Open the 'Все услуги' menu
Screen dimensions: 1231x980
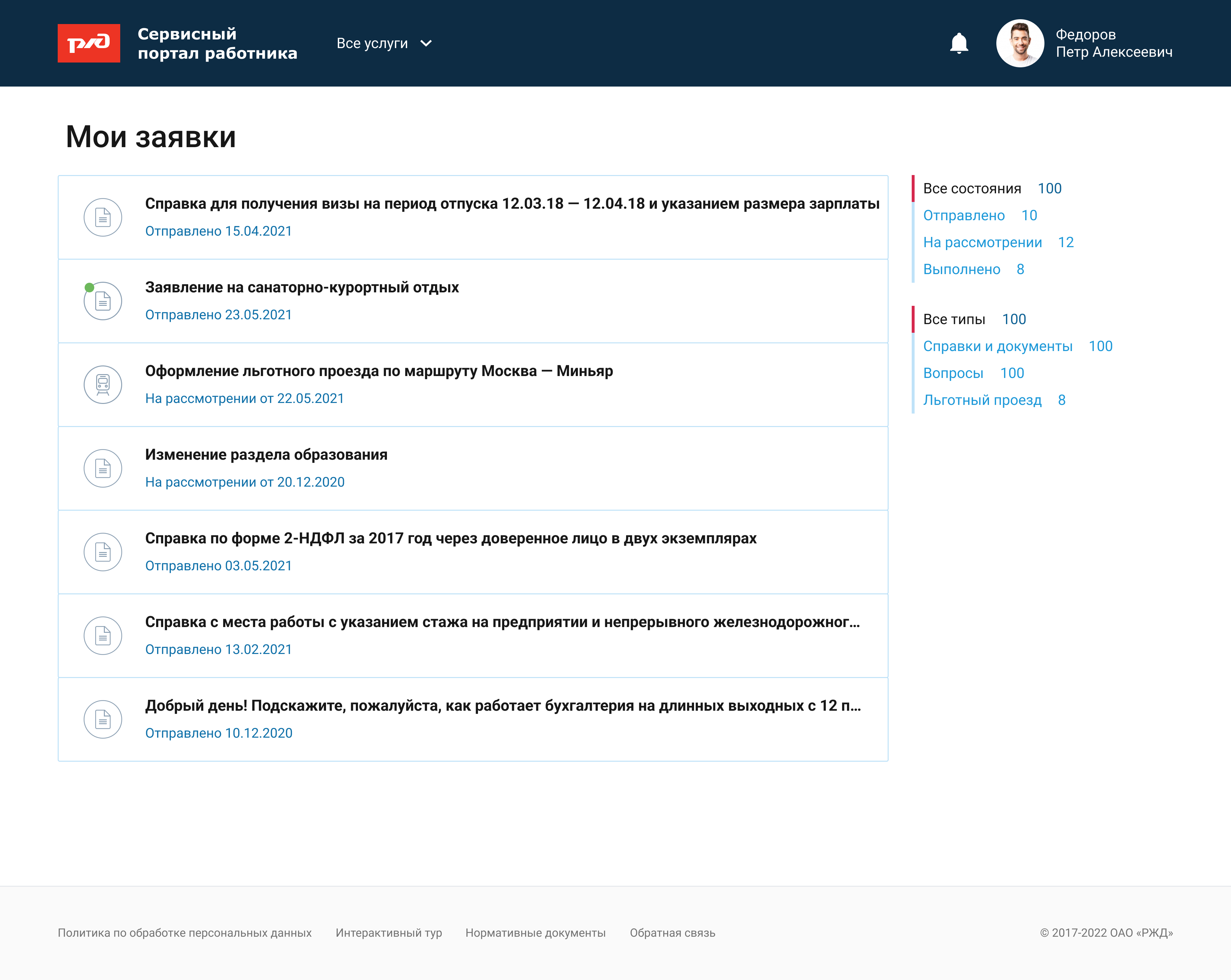[372, 43]
